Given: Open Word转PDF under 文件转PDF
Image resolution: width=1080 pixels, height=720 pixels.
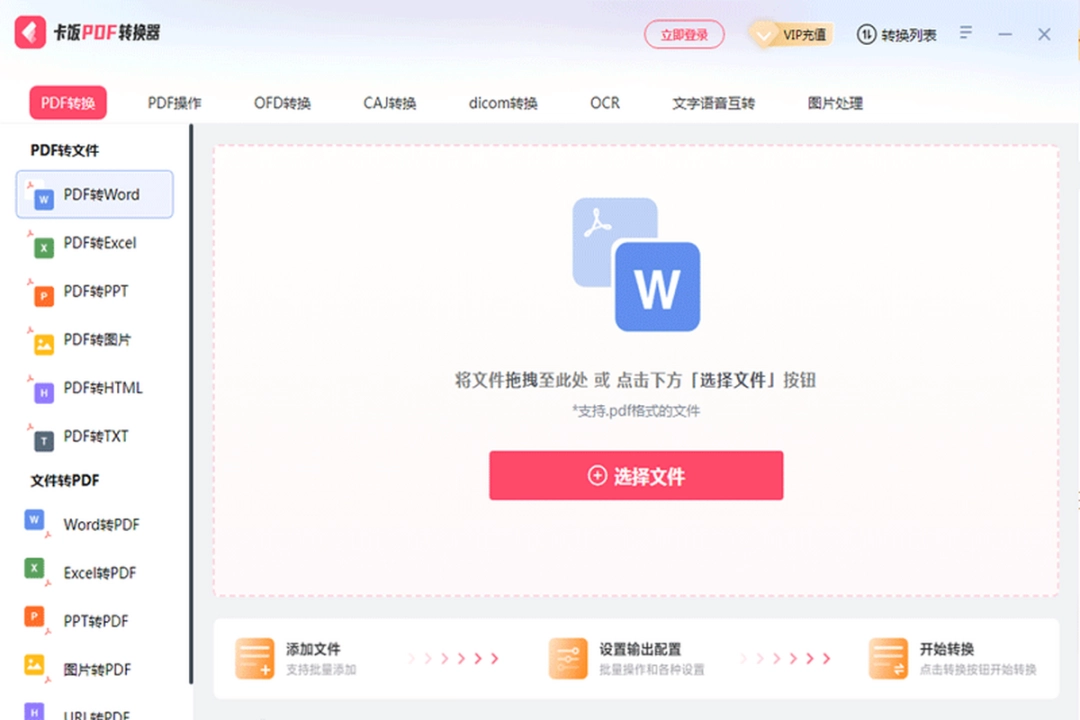Looking at the screenshot, I should click(94, 524).
